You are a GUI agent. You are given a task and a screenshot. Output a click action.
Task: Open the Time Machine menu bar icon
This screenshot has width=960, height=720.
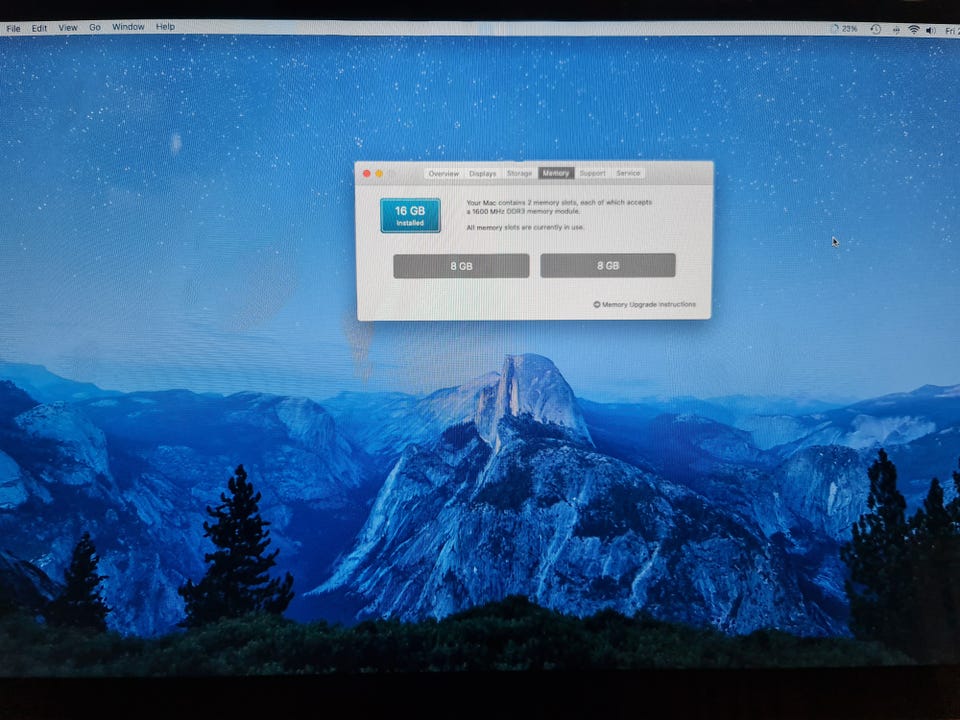pyautogui.click(x=876, y=29)
